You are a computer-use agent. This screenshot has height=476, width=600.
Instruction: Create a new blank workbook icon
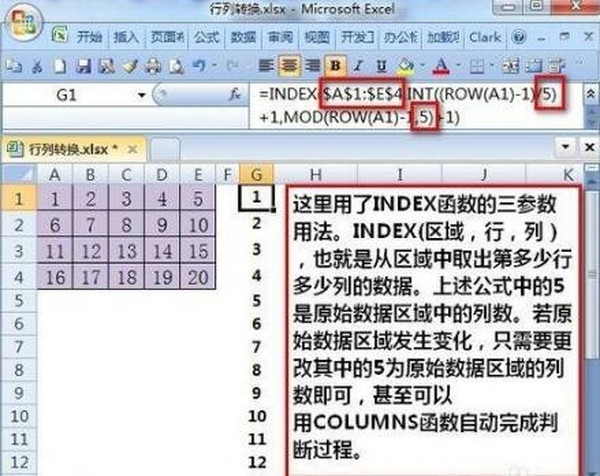click(x=60, y=67)
